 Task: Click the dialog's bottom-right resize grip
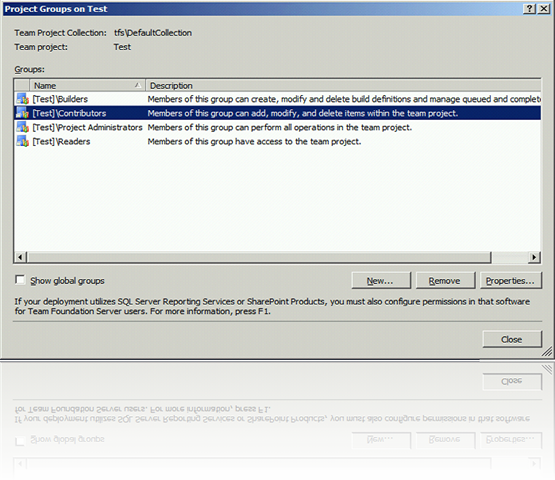(547, 351)
